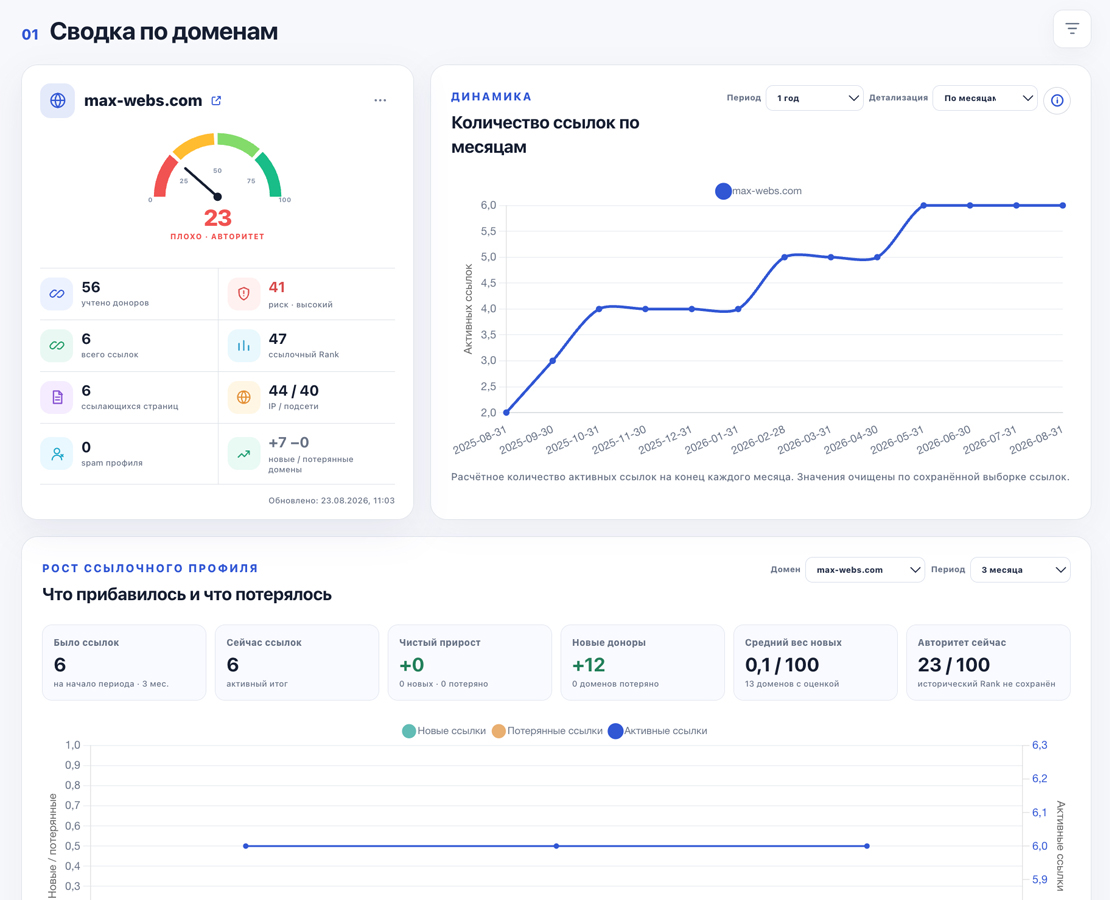Image resolution: width=1110 pixels, height=900 pixels.
Task: Click the Новые доноры +12 card
Action: [x=642, y=663]
